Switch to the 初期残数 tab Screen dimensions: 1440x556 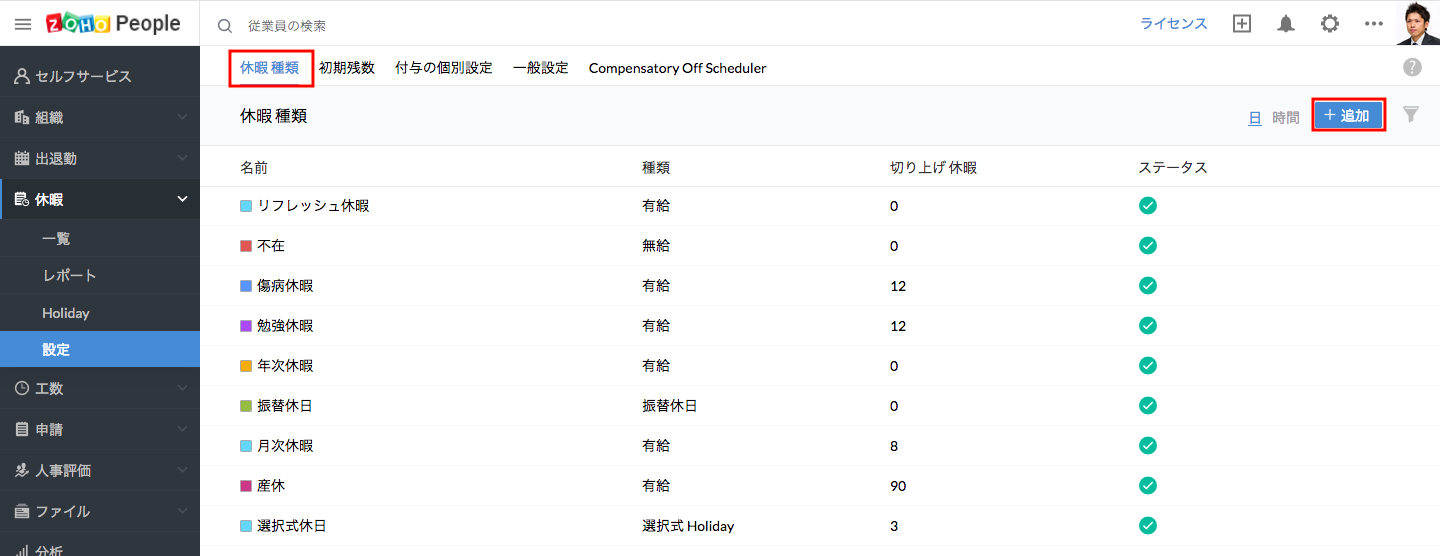pos(347,68)
